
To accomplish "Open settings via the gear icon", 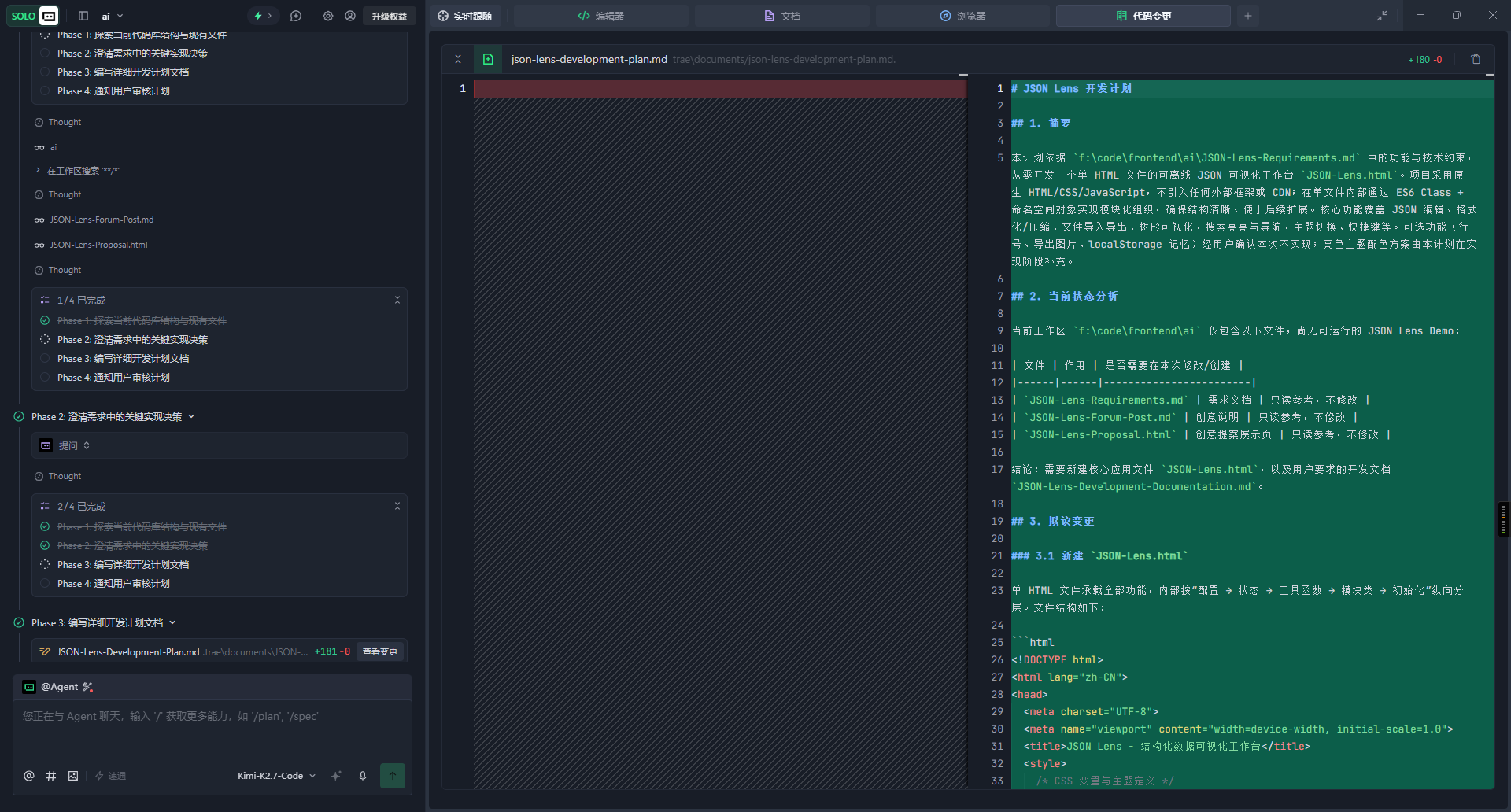I will (328, 16).
